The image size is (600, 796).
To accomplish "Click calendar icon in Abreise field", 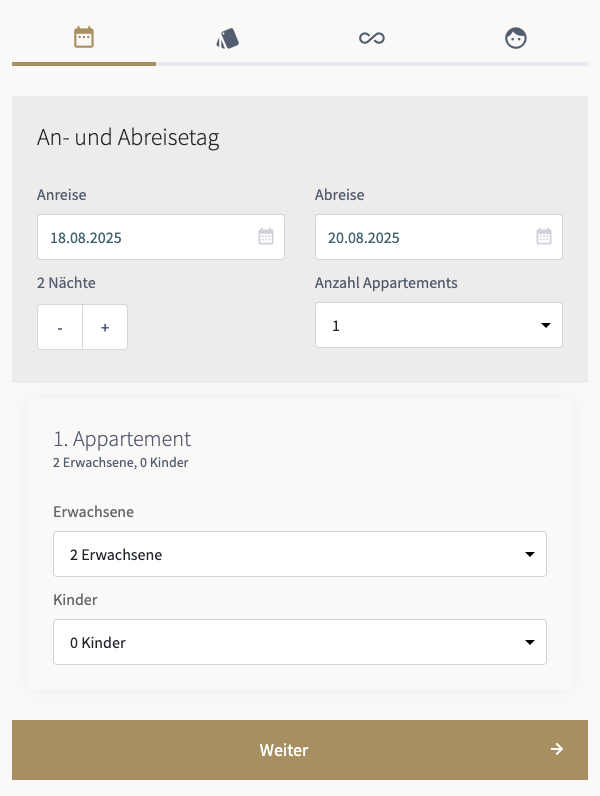I will (544, 237).
